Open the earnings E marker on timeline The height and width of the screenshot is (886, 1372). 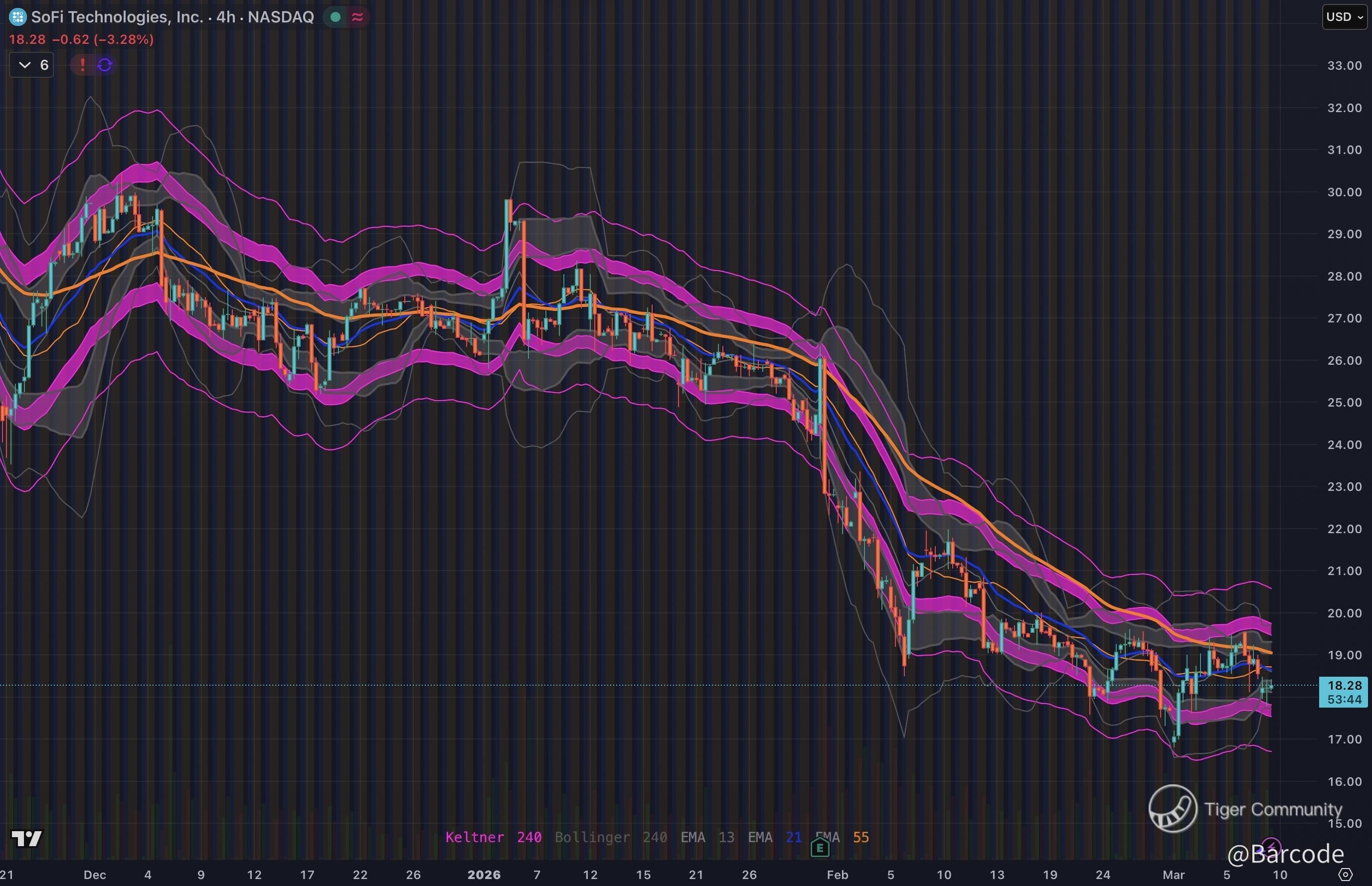820,848
